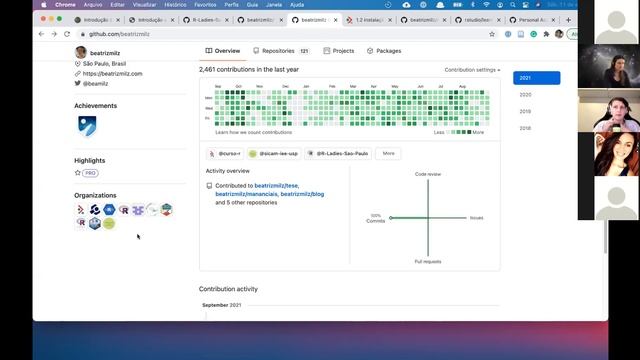Screen dimensions: 640x360
Task: Select the 2019 contribution year
Action: click(x=525, y=111)
